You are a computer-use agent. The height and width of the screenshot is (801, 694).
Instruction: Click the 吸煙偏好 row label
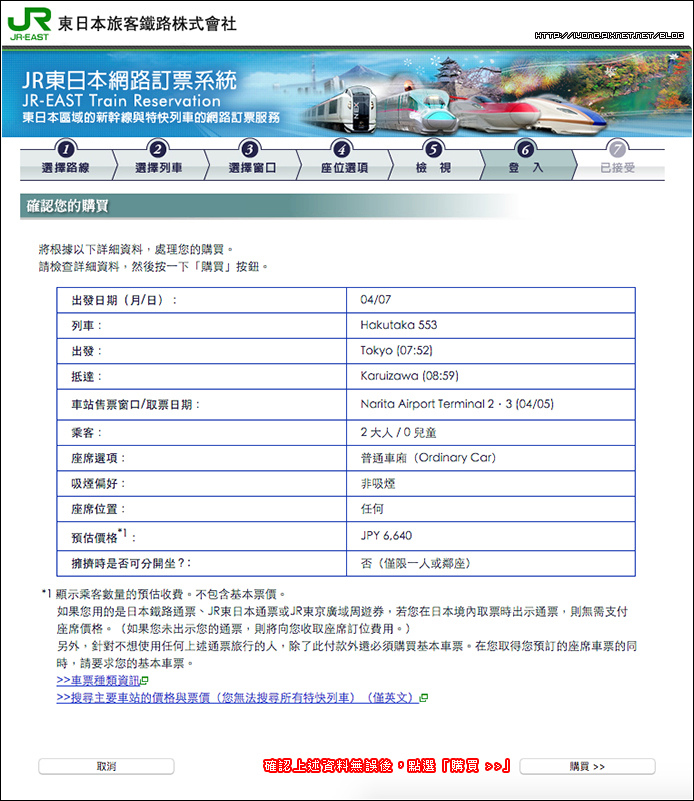click(x=98, y=484)
